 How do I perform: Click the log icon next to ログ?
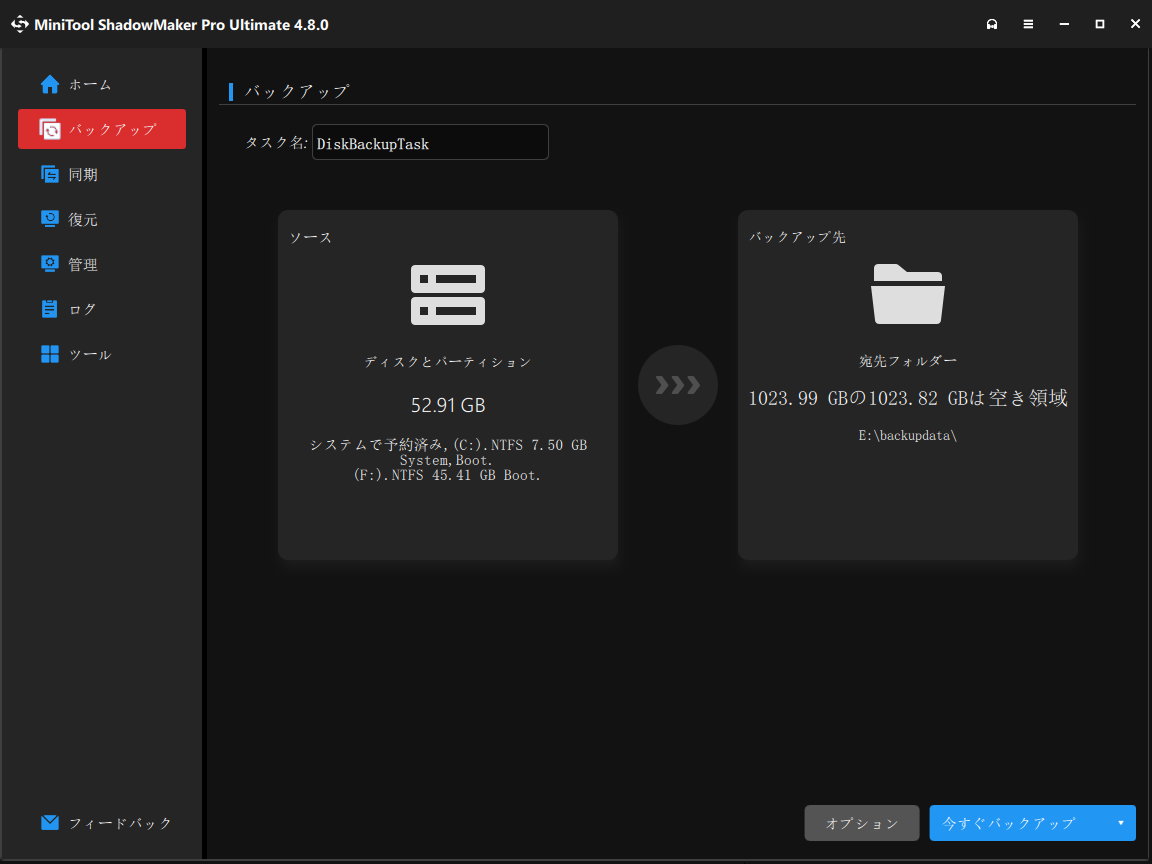tap(49, 309)
